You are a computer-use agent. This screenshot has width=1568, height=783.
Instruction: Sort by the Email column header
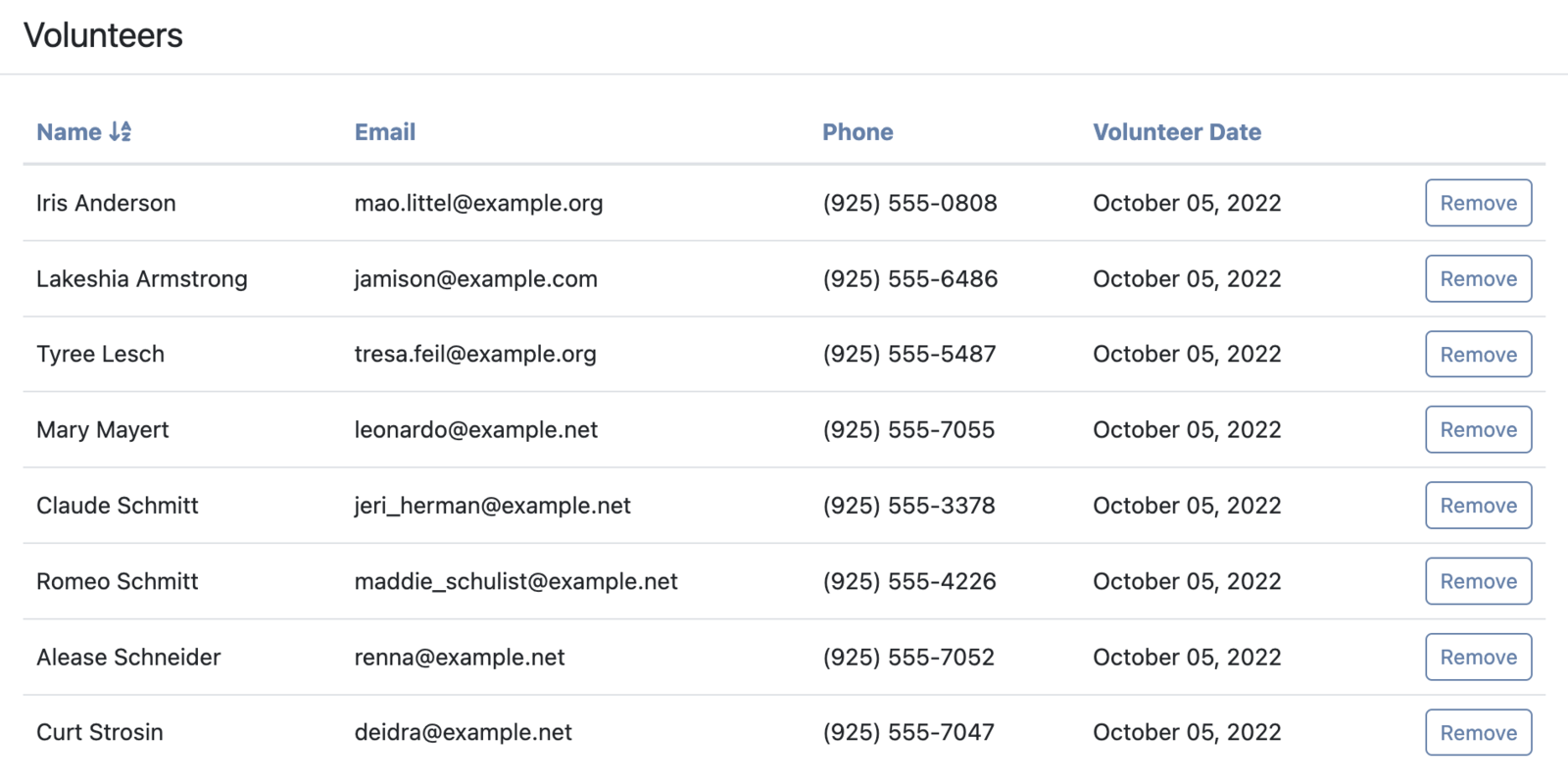pyautogui.click(x=385, y=131)
